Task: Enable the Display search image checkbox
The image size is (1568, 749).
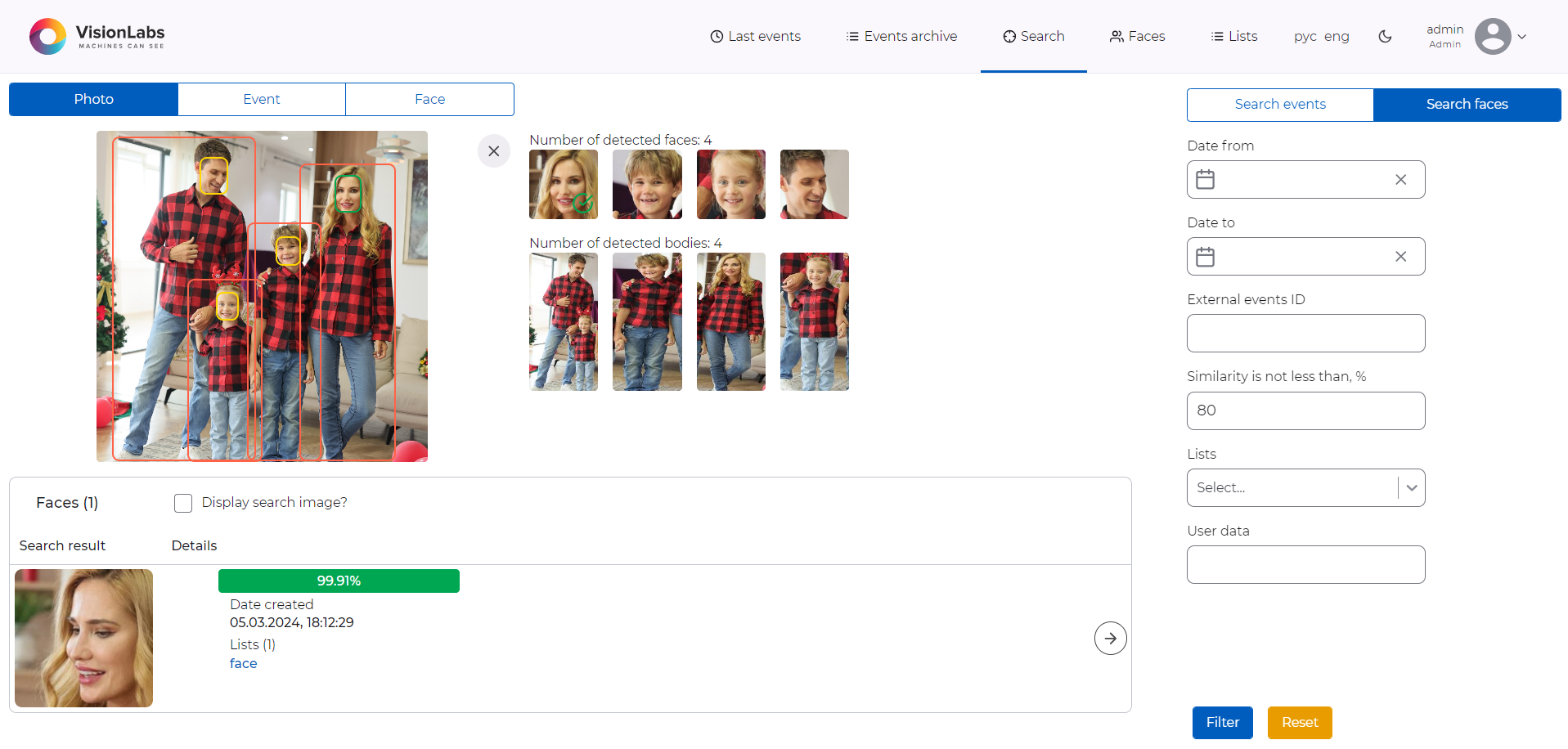Action: point(182,503)
